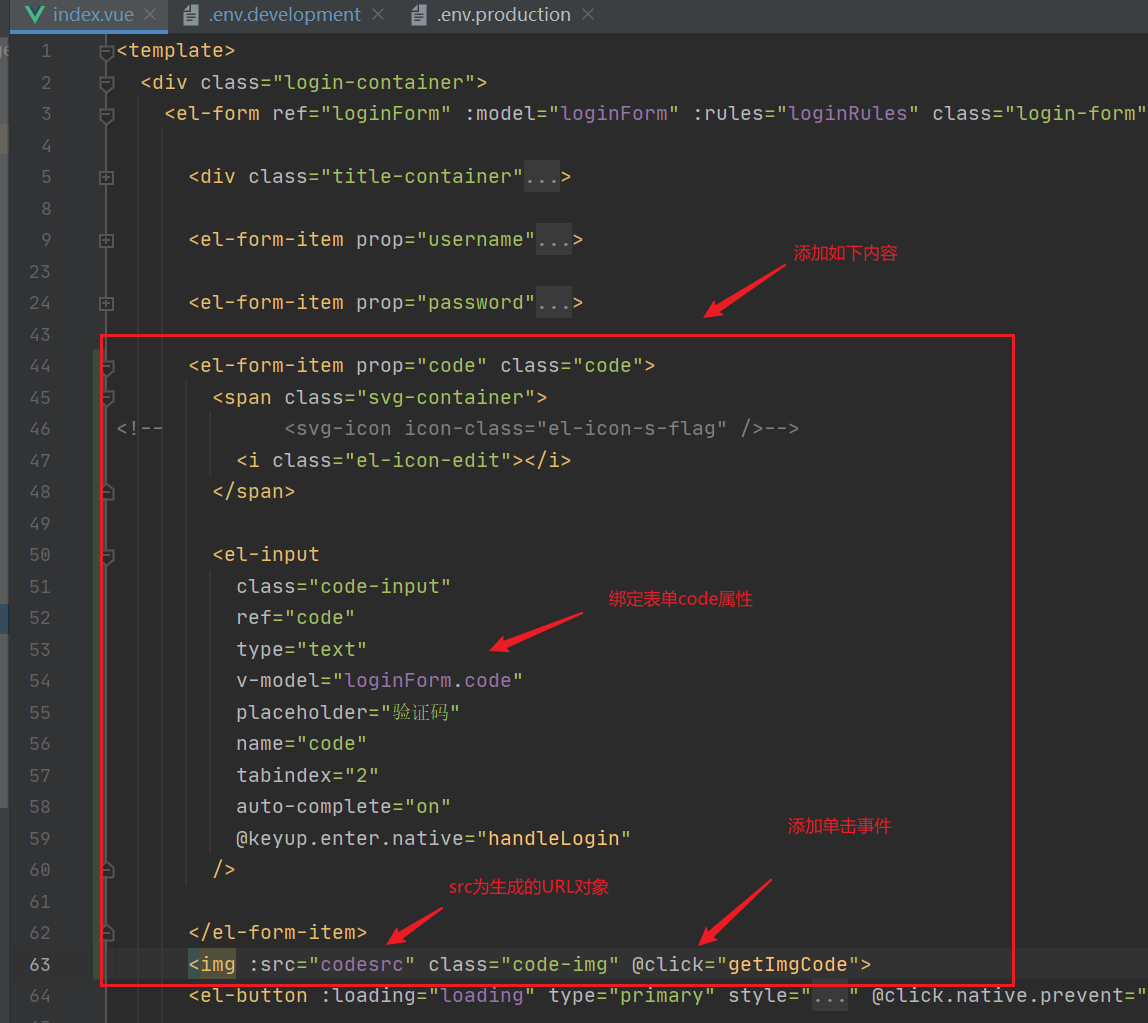Collapse the el-form fold marker on line 3
This screenshot has width=1148, height=1023.
pyautogui.click(x=106, y=114)
